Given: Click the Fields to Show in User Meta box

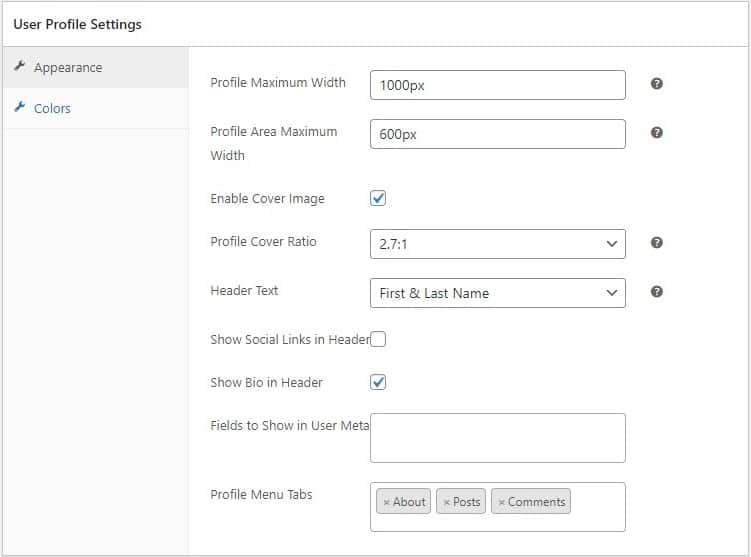Looking at the screenshot, I should [497, 438].
